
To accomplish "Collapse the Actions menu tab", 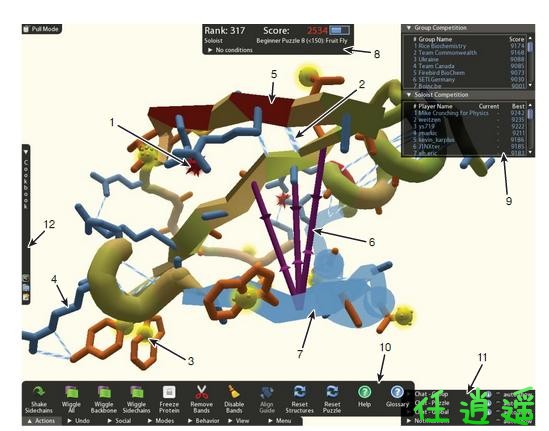I will point(41,420).
